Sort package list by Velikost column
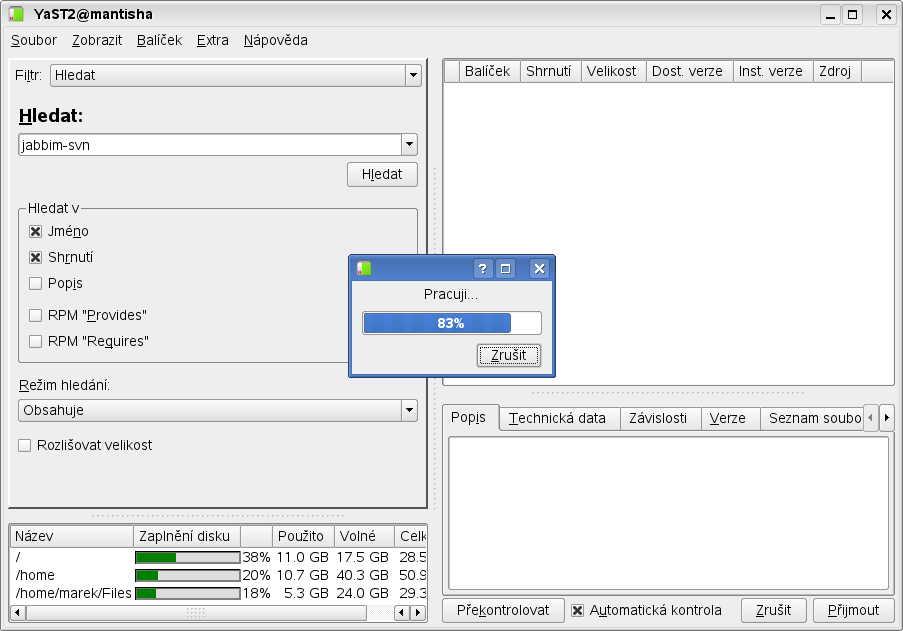Viewport: 903px width, 631px height. [613, 71]
